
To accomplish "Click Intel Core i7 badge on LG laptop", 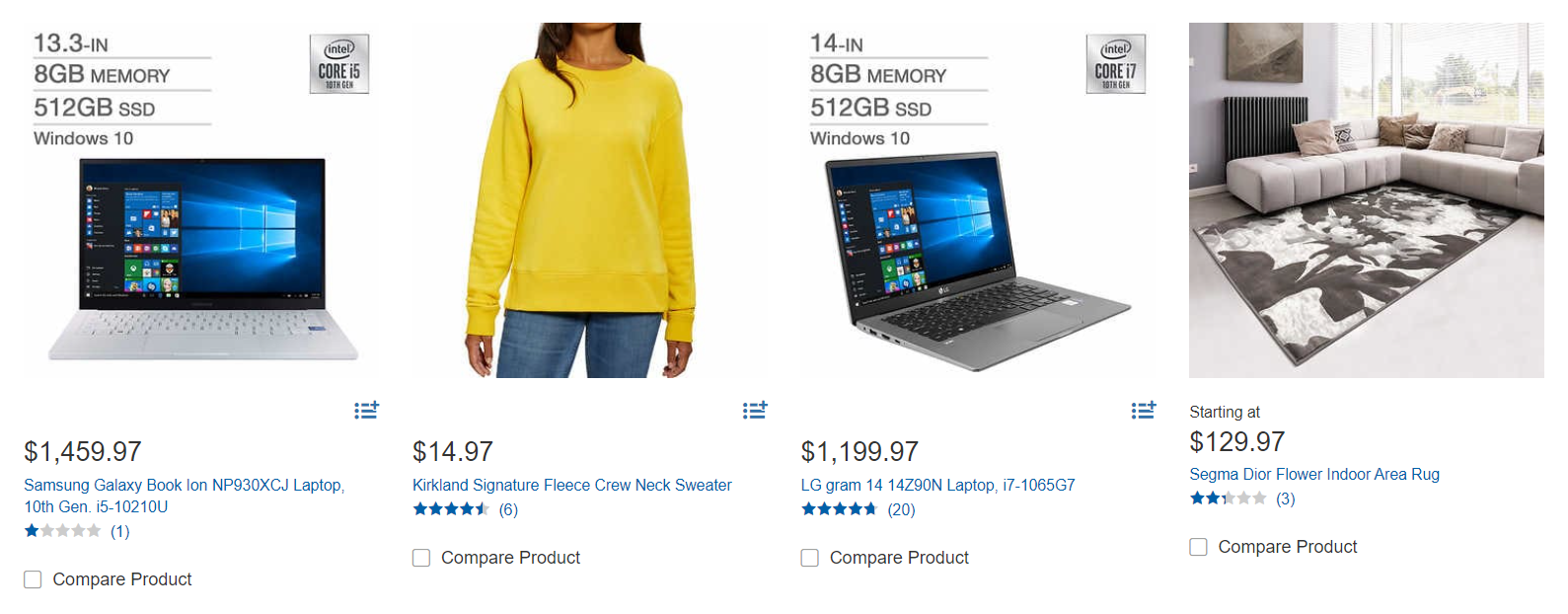I will (x=1116, y=64).
